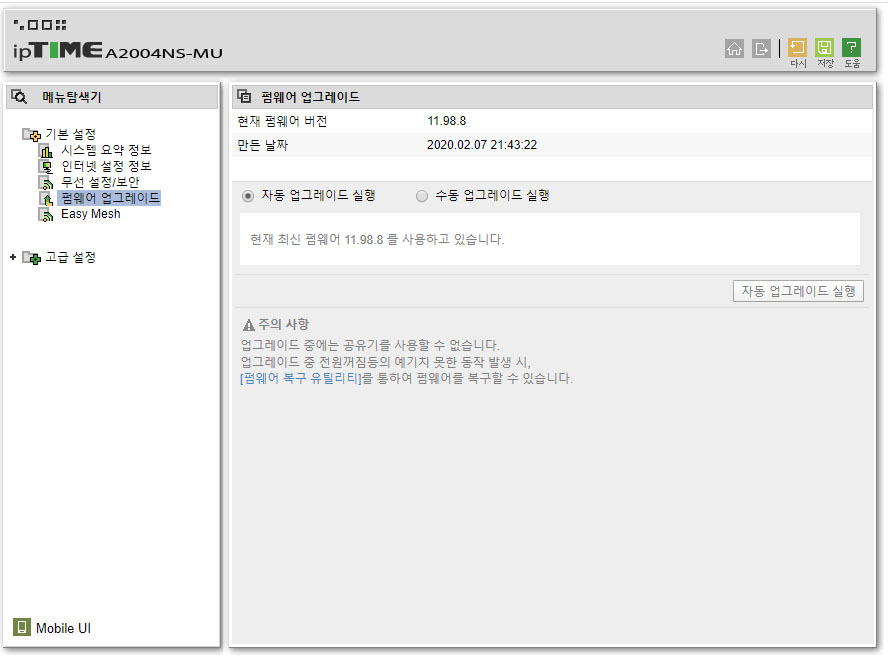The image size is (888, 658).
Task: Click the 고급 설정 folder icon
Action: (31, 258)
